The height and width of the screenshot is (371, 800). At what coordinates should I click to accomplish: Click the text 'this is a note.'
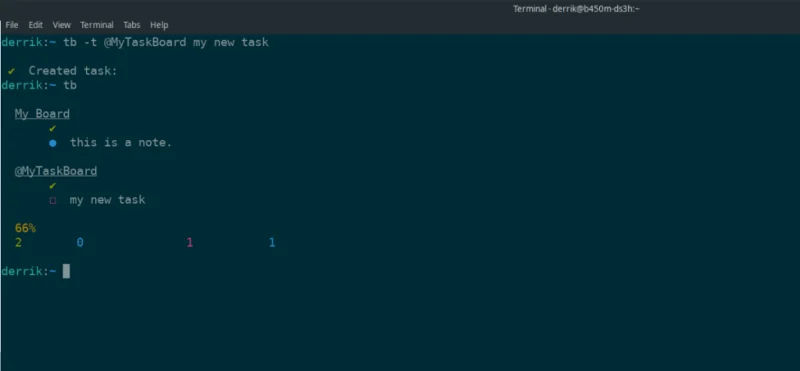pyautogui.click(x=121, y=142)
